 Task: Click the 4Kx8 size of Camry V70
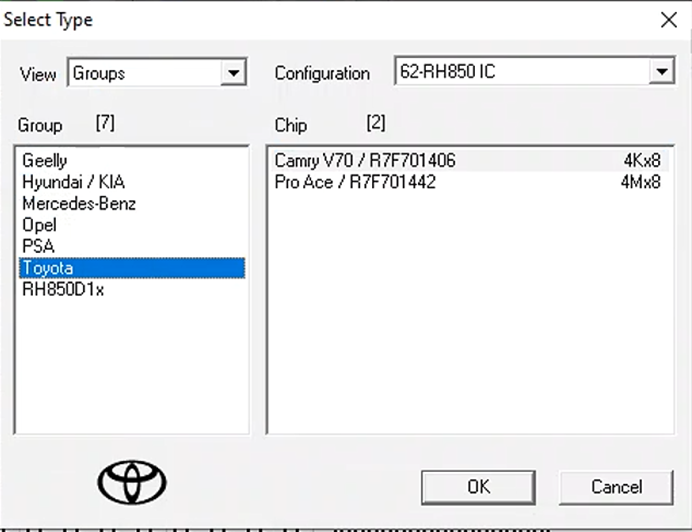coord(641,160)
